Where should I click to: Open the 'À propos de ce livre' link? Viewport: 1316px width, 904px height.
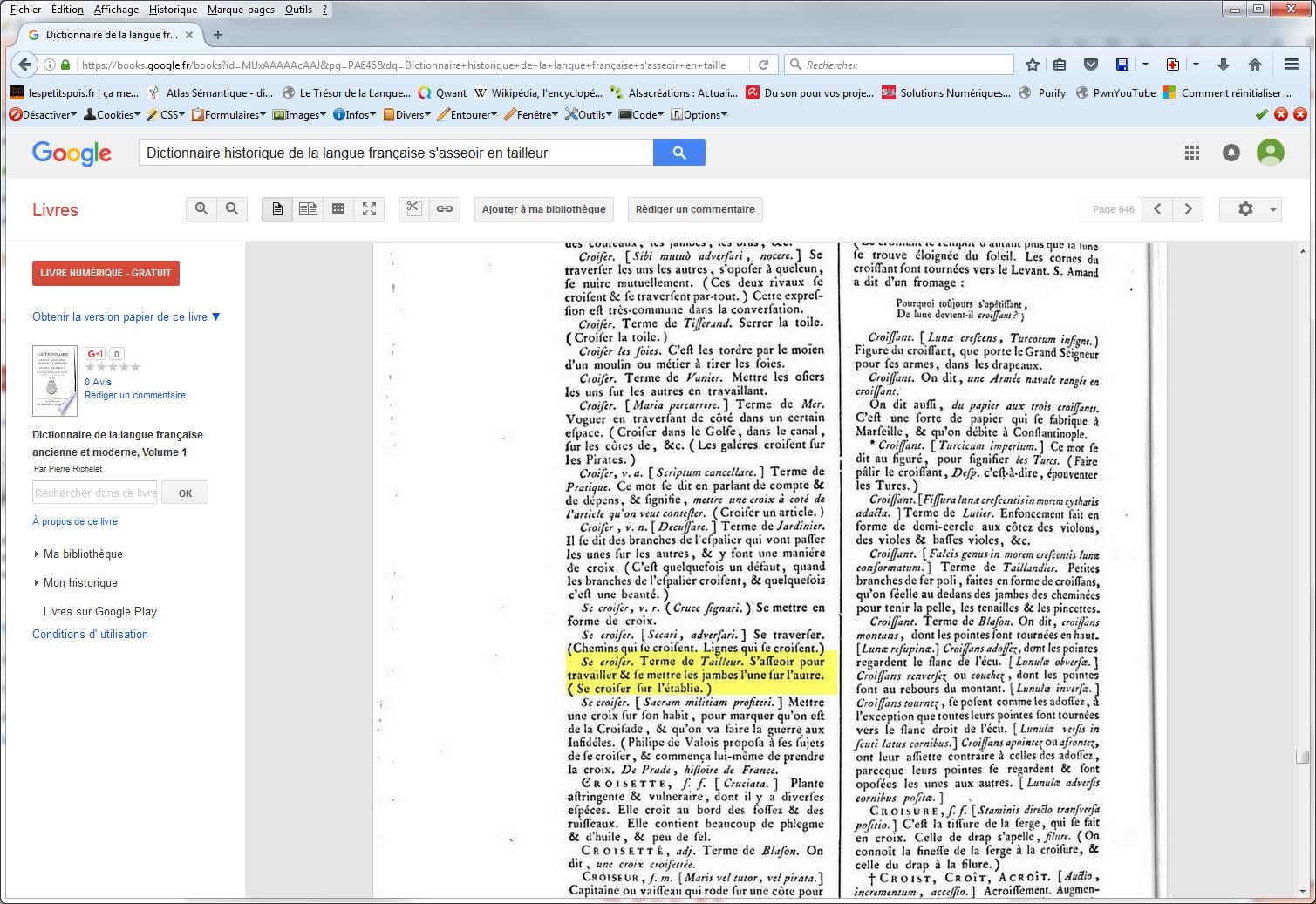(75, 521)
